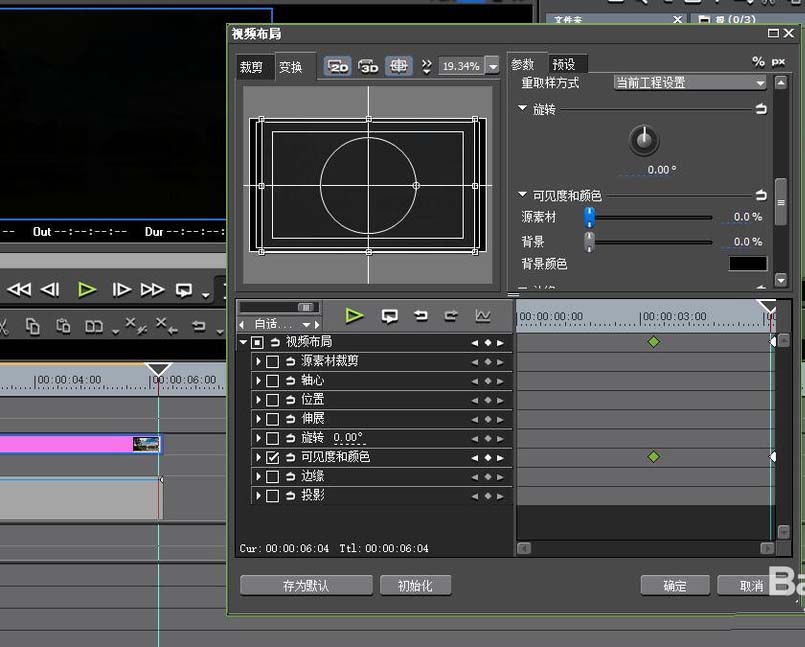Click the undo icon in layout toolbar
805x647 pixels.
pos(421,316)
